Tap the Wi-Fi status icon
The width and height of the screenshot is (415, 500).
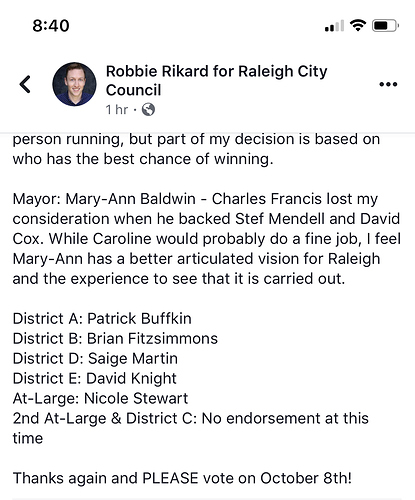pos(358,25)
